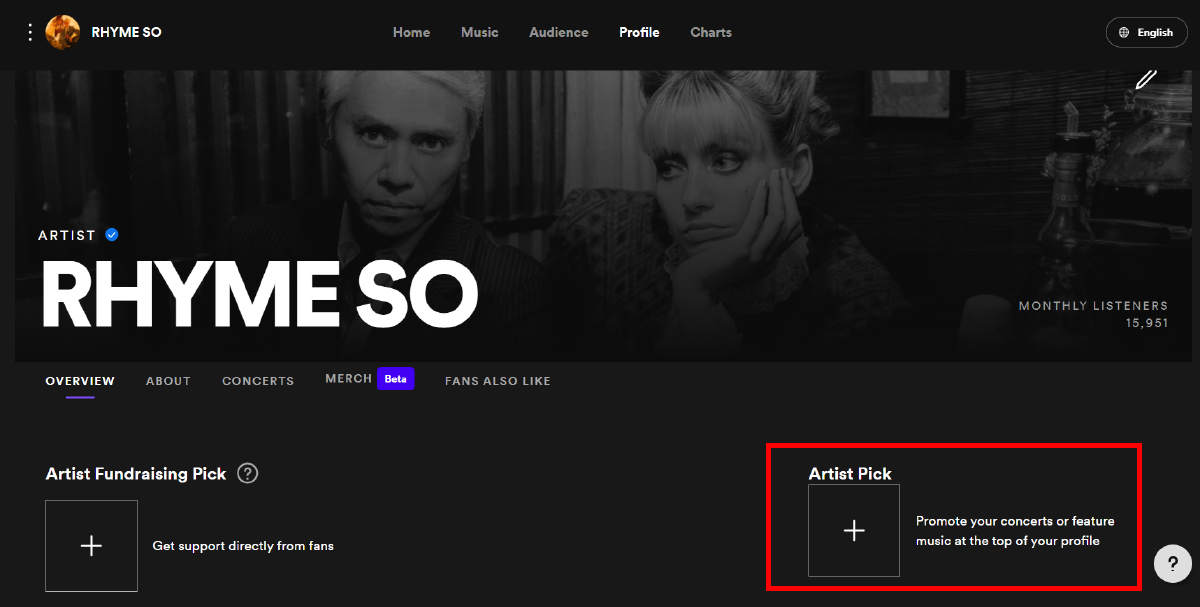Go to the Home navigation item

411,32
